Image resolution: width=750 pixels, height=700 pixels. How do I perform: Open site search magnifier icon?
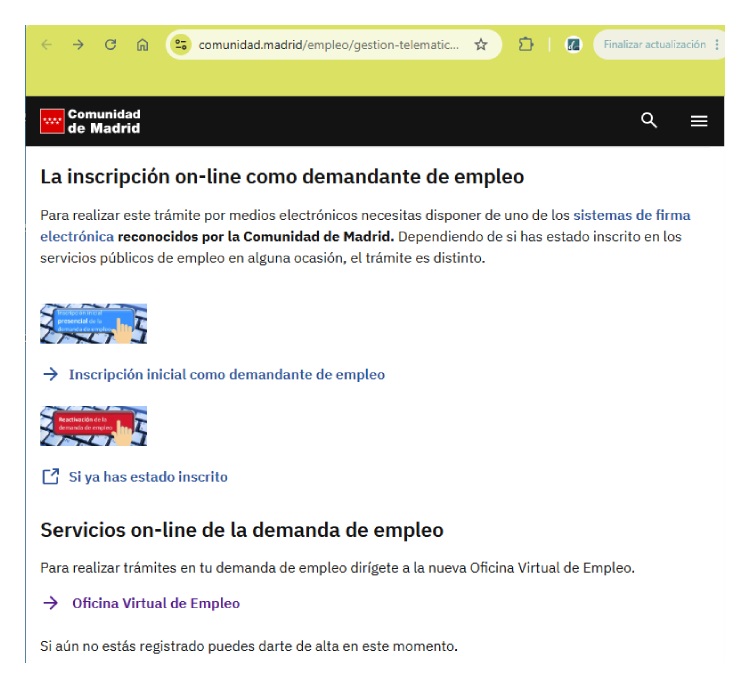click(649, 120)
